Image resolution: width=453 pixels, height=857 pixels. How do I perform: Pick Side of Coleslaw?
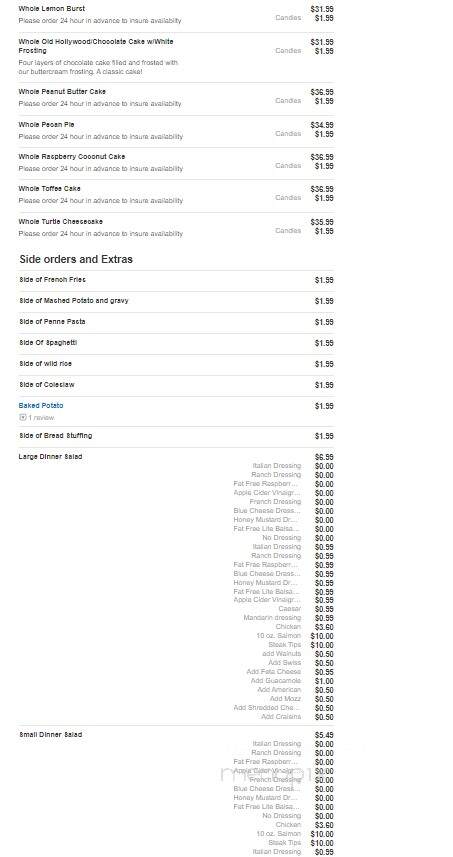[47, 385]
